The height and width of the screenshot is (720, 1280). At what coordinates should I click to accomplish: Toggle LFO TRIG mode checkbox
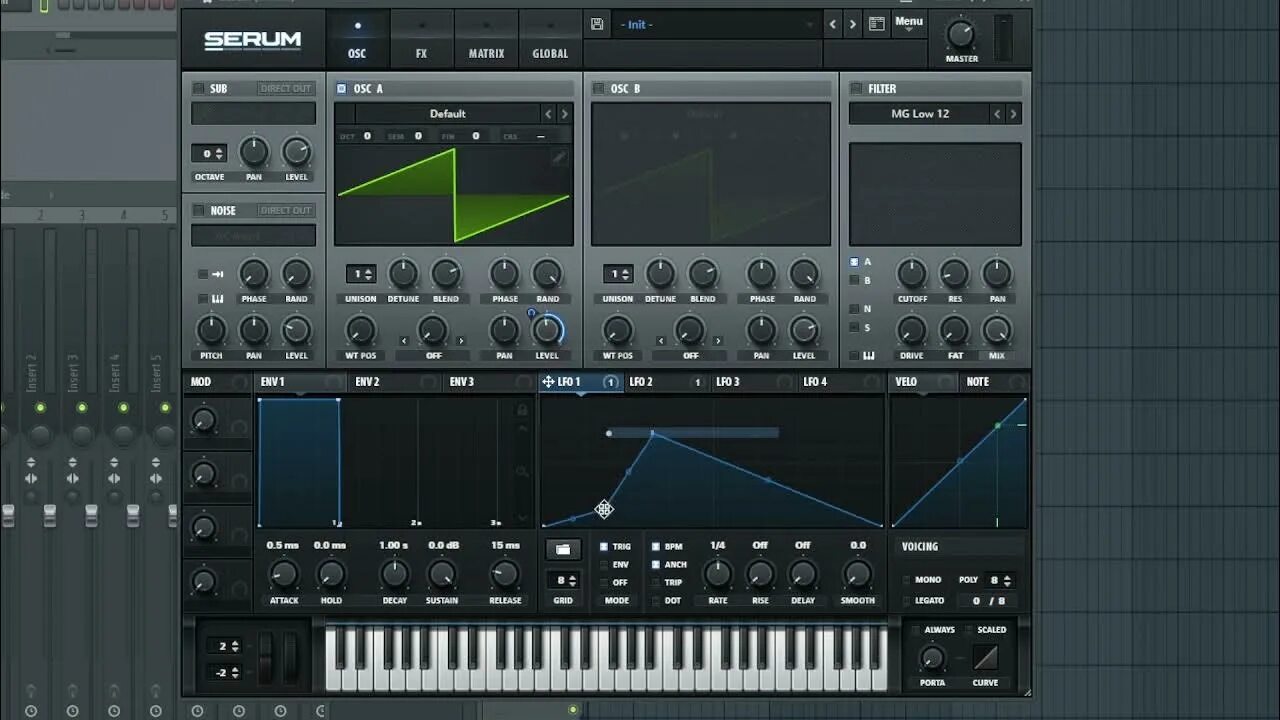[x=603, y=547]
